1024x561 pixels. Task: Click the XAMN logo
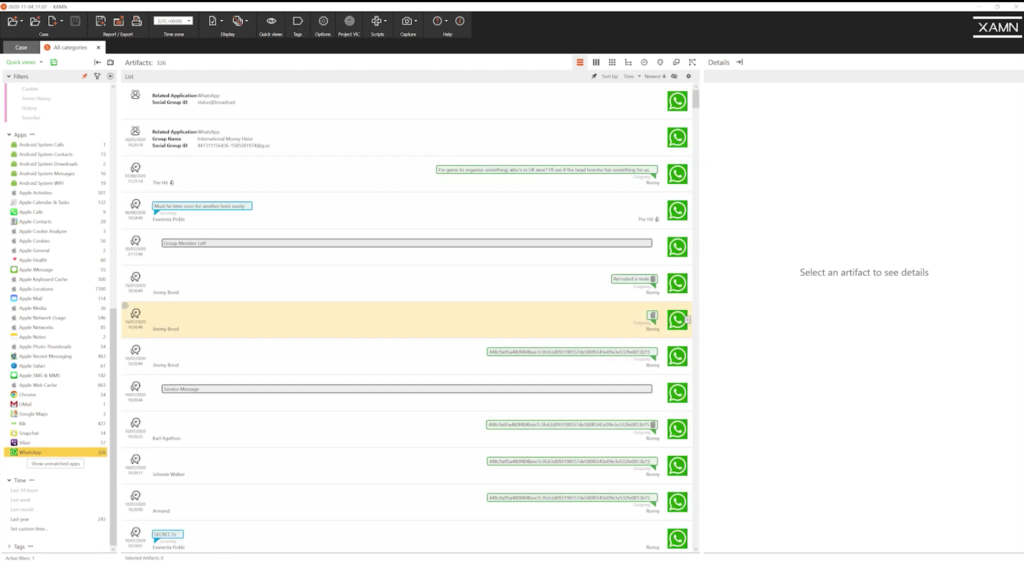pyautogui.click(x=997, y=27)
